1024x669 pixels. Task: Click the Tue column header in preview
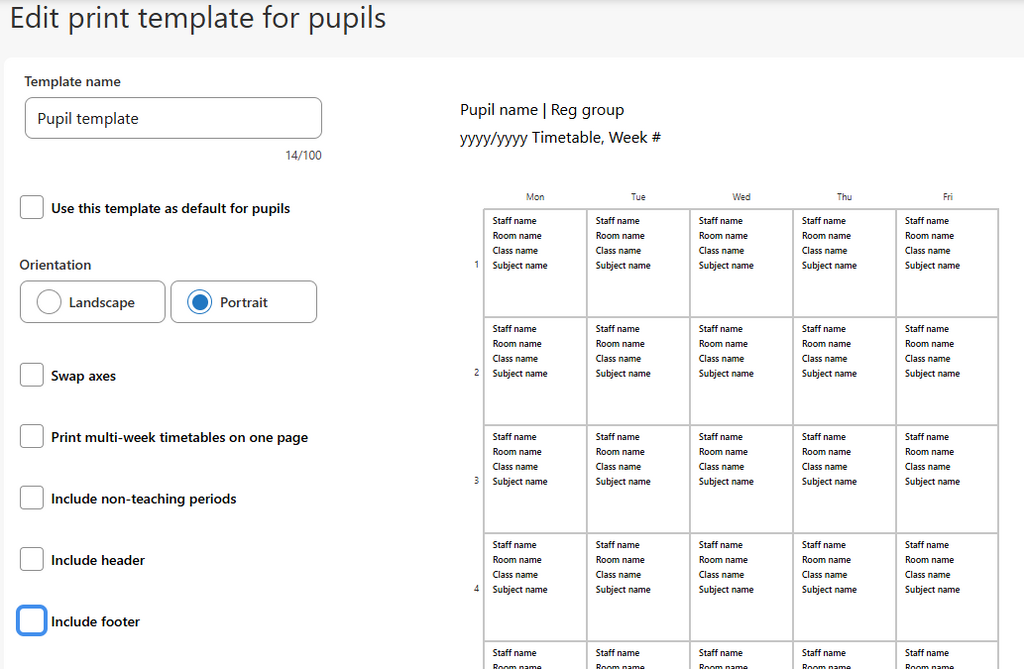click(x=638, y=197)
